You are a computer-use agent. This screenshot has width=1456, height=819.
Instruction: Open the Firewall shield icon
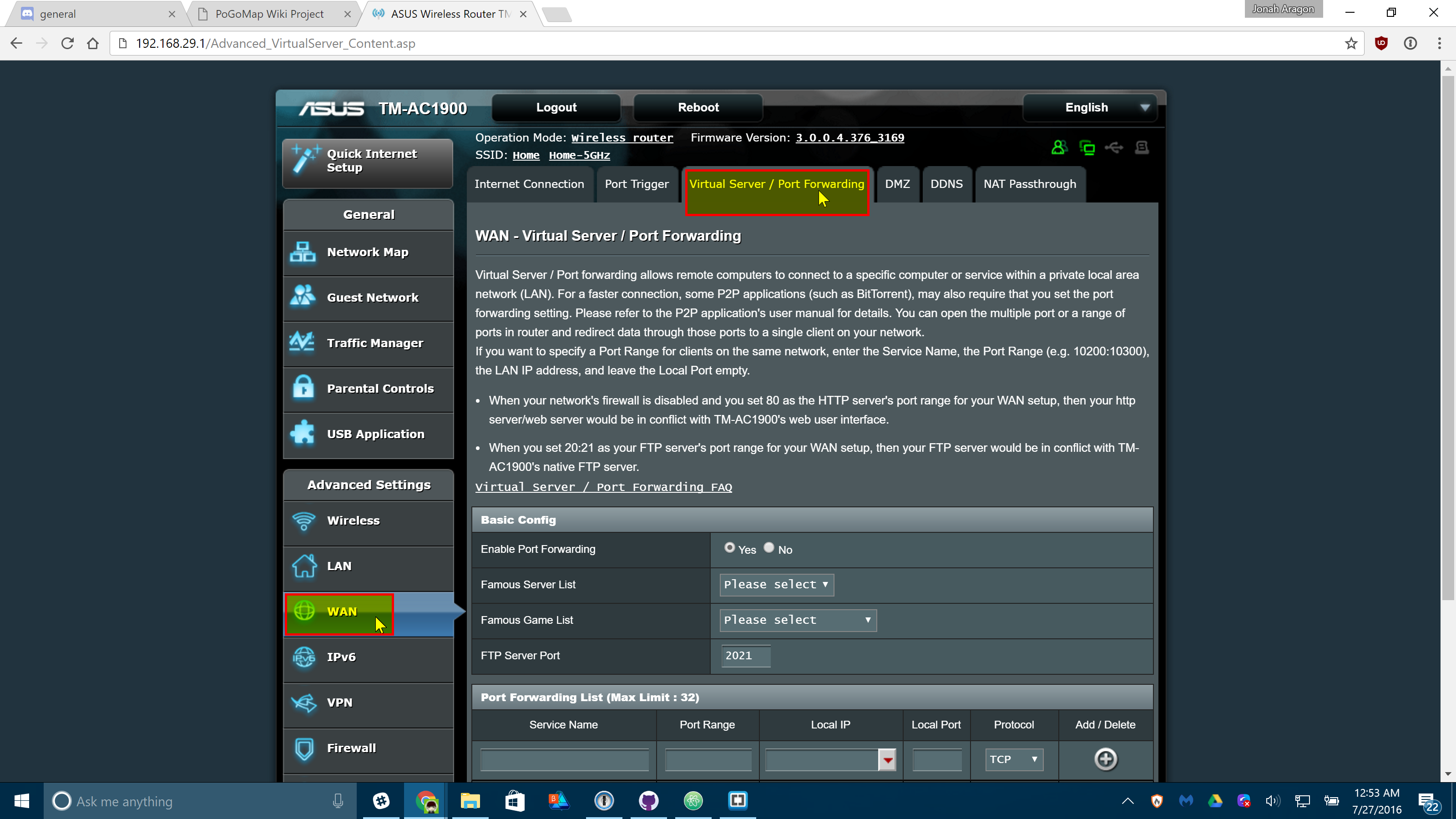(304, 748)
